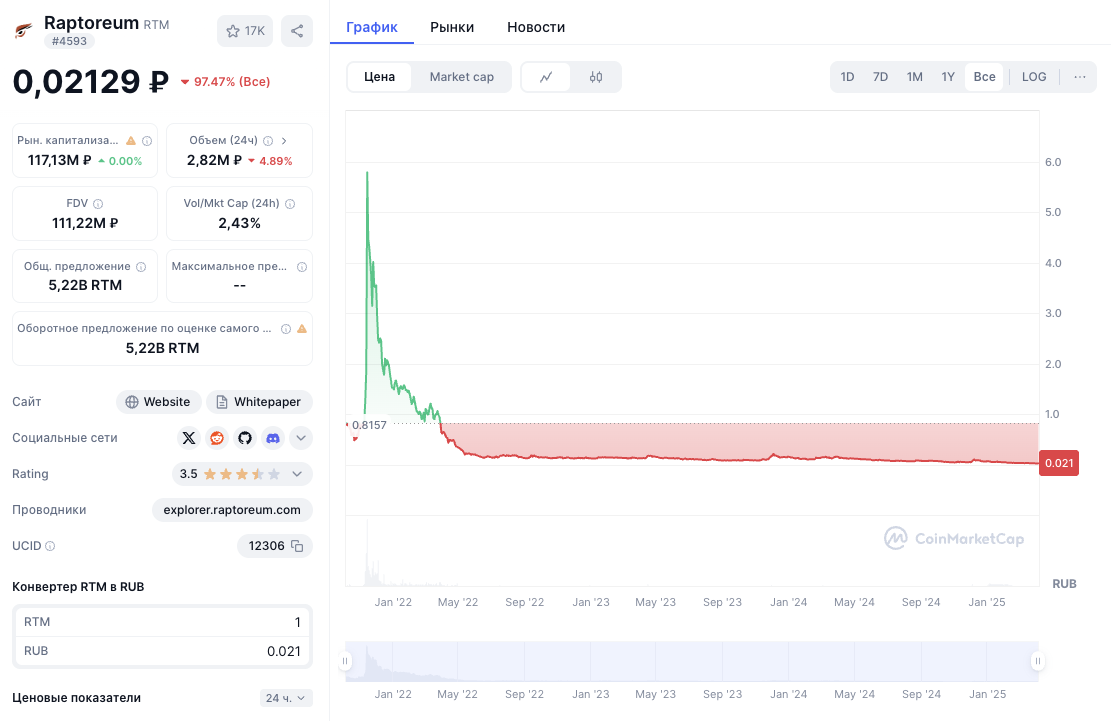The image size is (1111, 721).
Task: Open Reddit social link
Action: point(217,438)
